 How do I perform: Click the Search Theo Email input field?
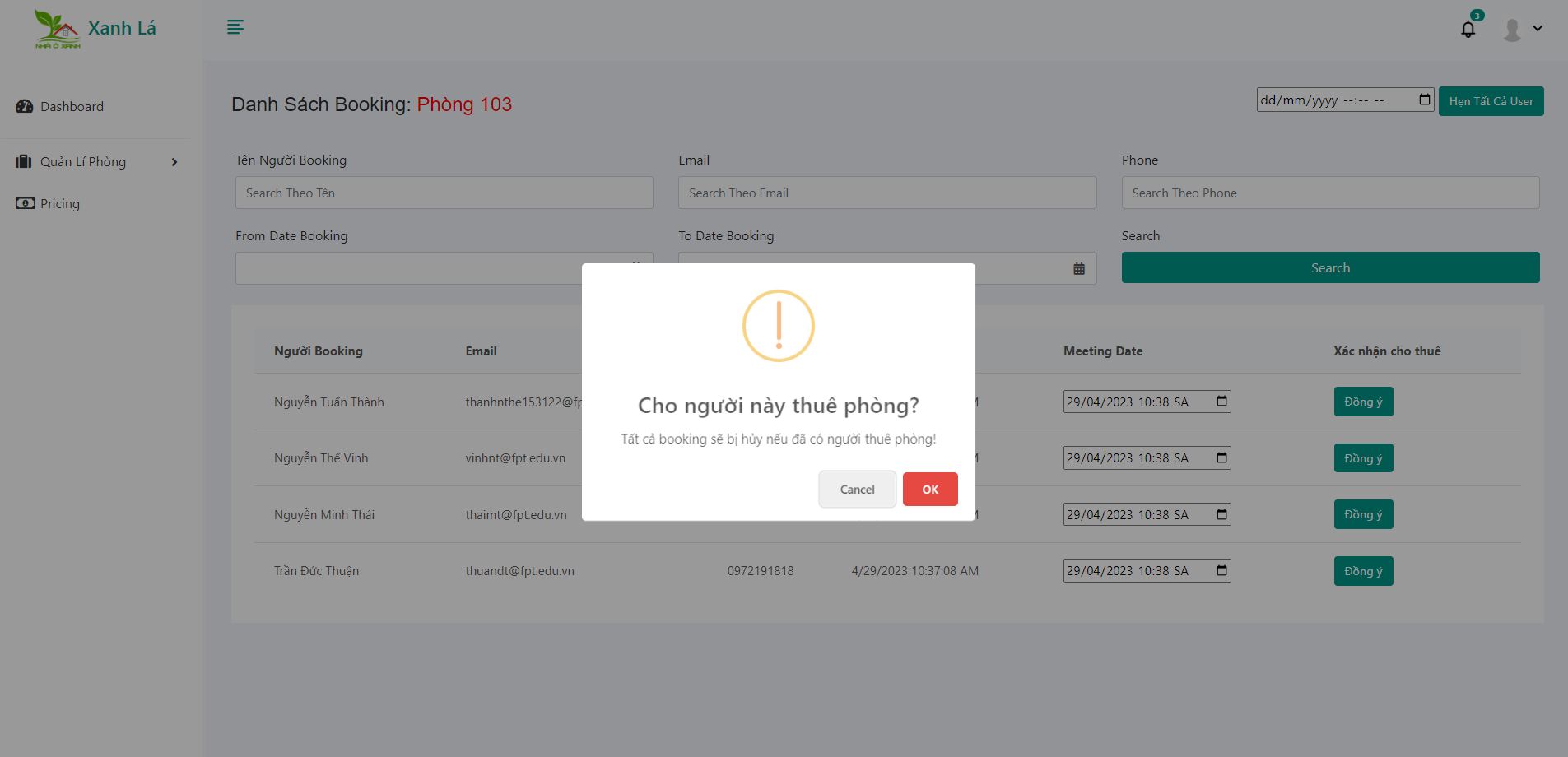pyautogui.click(x=887, y=193)
